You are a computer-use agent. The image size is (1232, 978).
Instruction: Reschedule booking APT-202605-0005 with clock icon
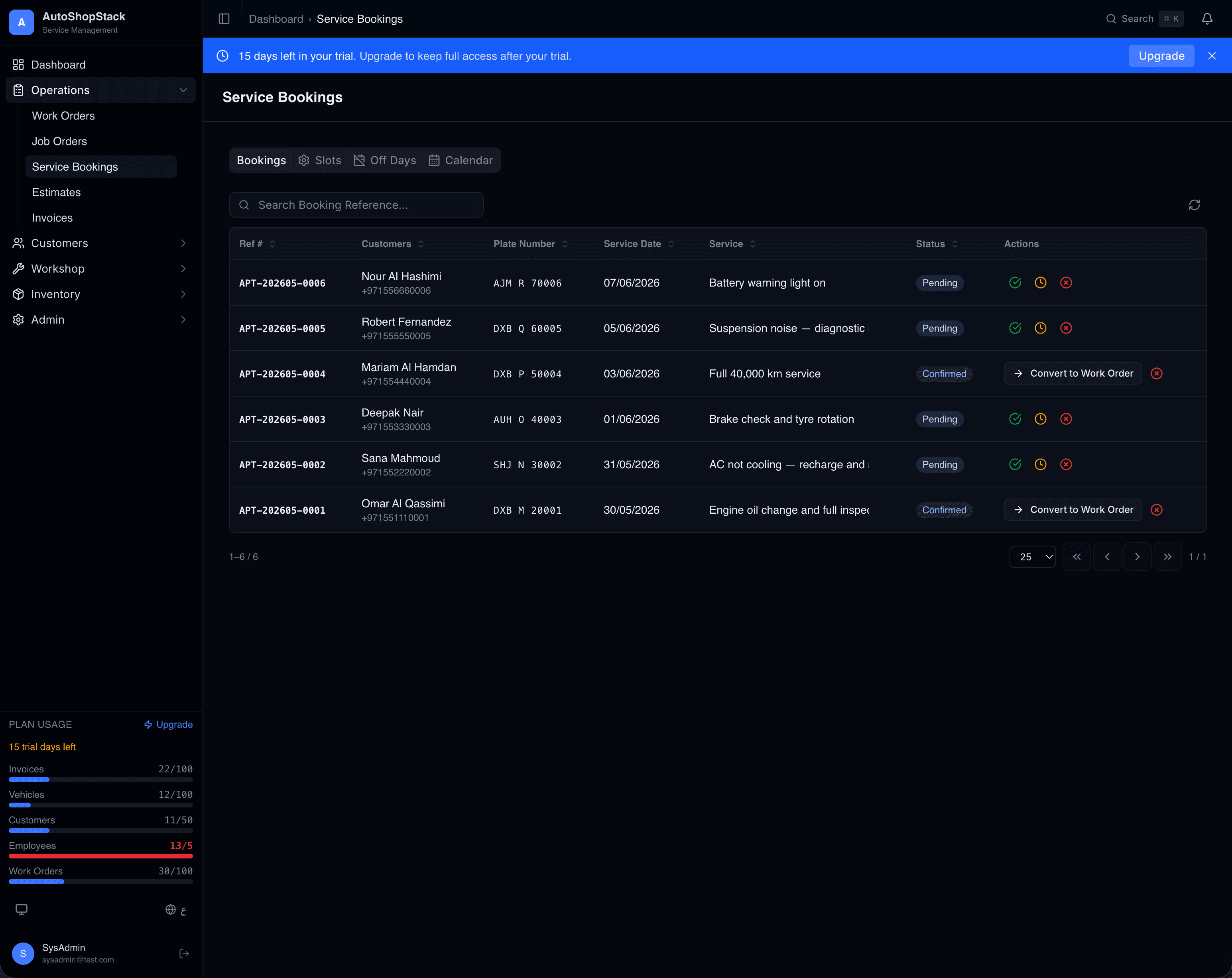point(1041,328)
